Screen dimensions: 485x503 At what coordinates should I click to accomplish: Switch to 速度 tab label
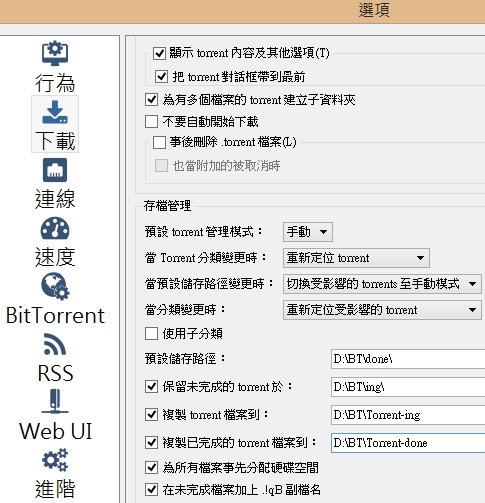[x=55, y=257]
